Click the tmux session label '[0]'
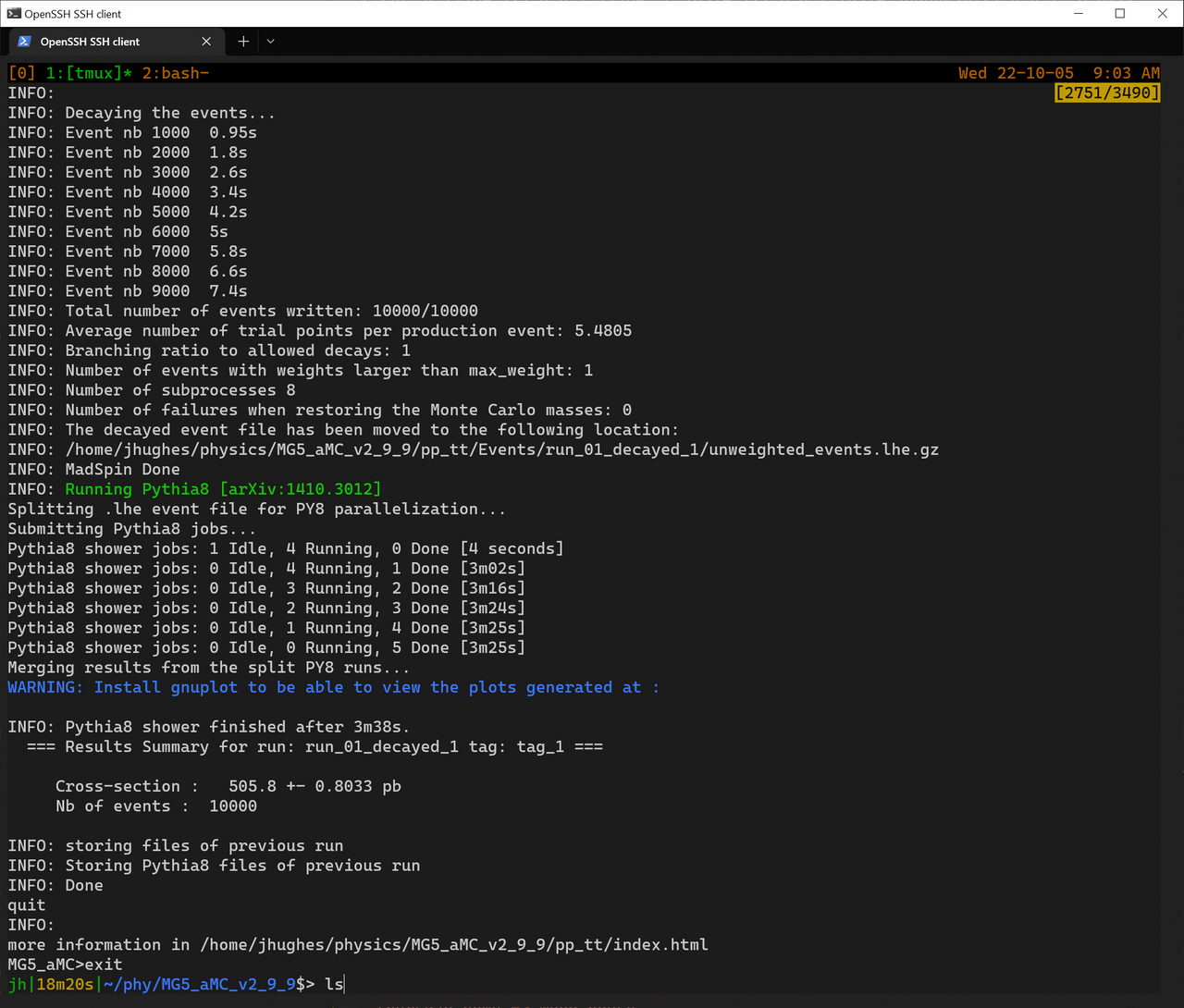Screen dimensions: 1184x1008 click(22, 73)
